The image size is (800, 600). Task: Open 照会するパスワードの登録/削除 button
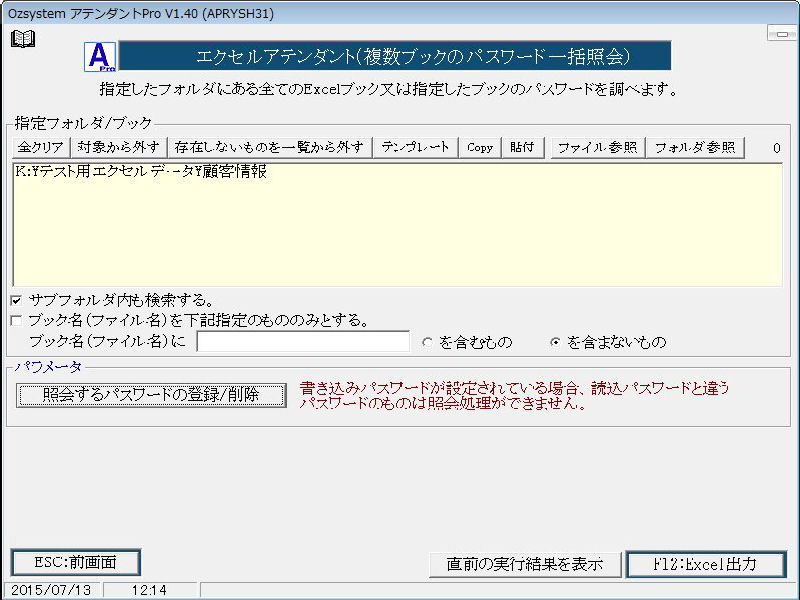151,395
